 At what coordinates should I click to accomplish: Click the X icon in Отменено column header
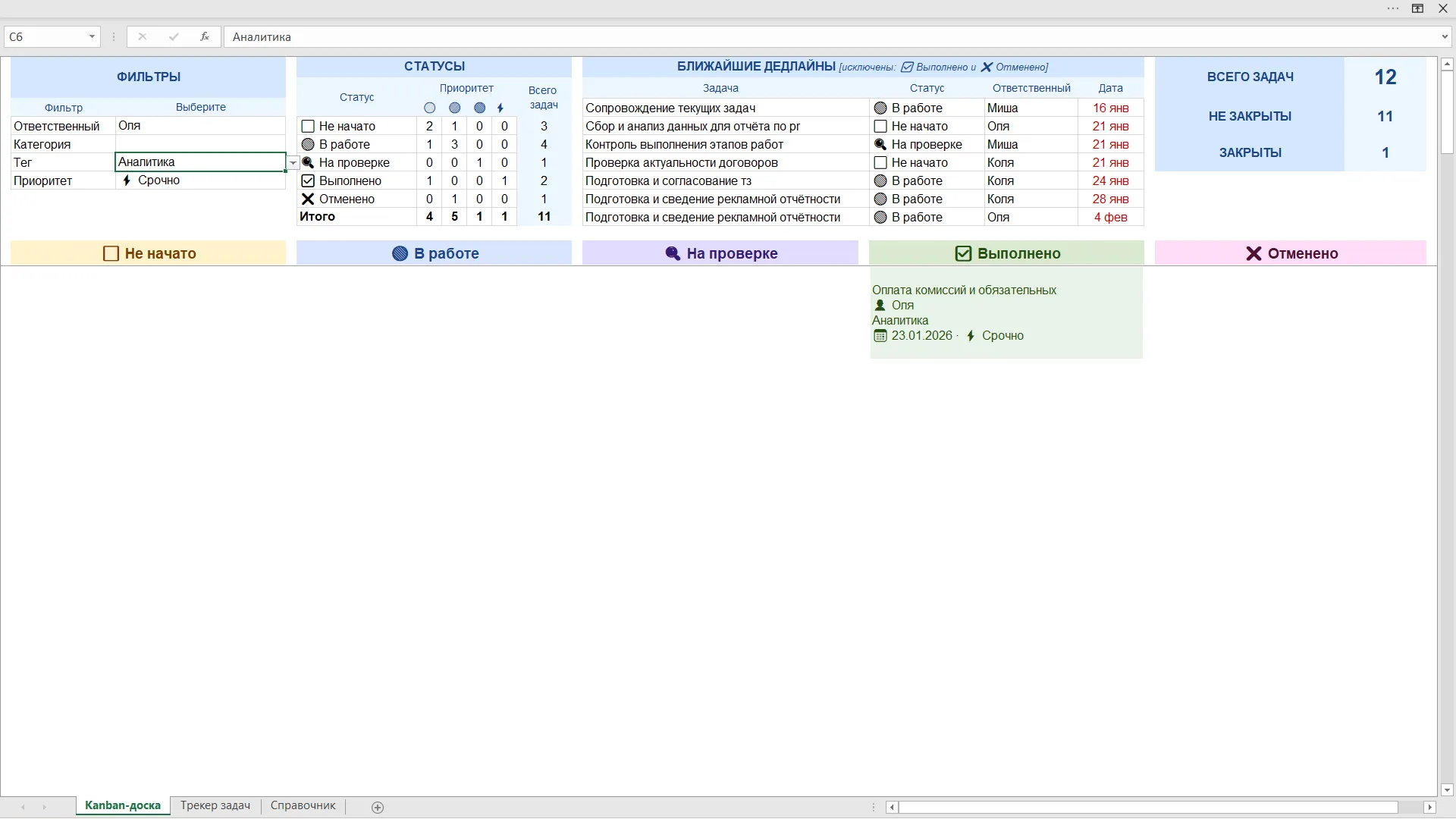pyautogui.click(x=1254, y=253)
